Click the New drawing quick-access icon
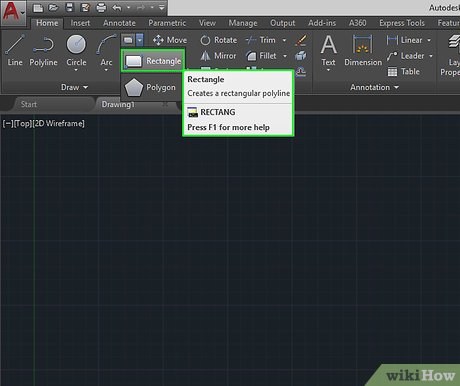The height and width of the screenshot is (386, 460). click(x=38, y=8)
